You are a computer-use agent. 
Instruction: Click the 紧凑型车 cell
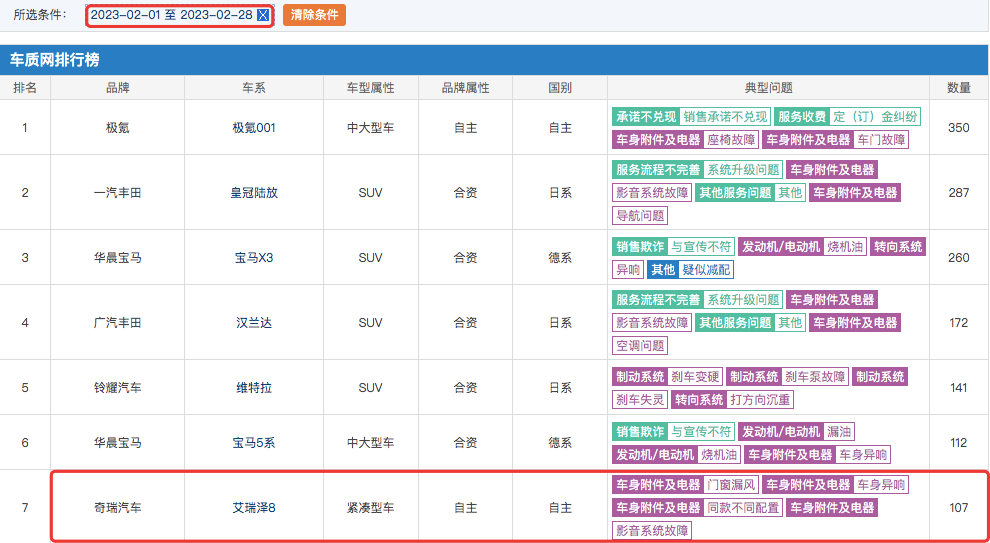(371, 507)
